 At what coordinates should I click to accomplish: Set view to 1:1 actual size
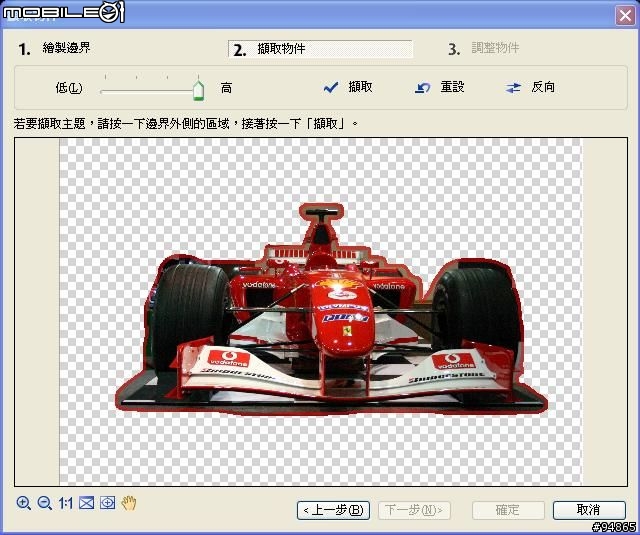pyautogui.click(x=65, y=503)
